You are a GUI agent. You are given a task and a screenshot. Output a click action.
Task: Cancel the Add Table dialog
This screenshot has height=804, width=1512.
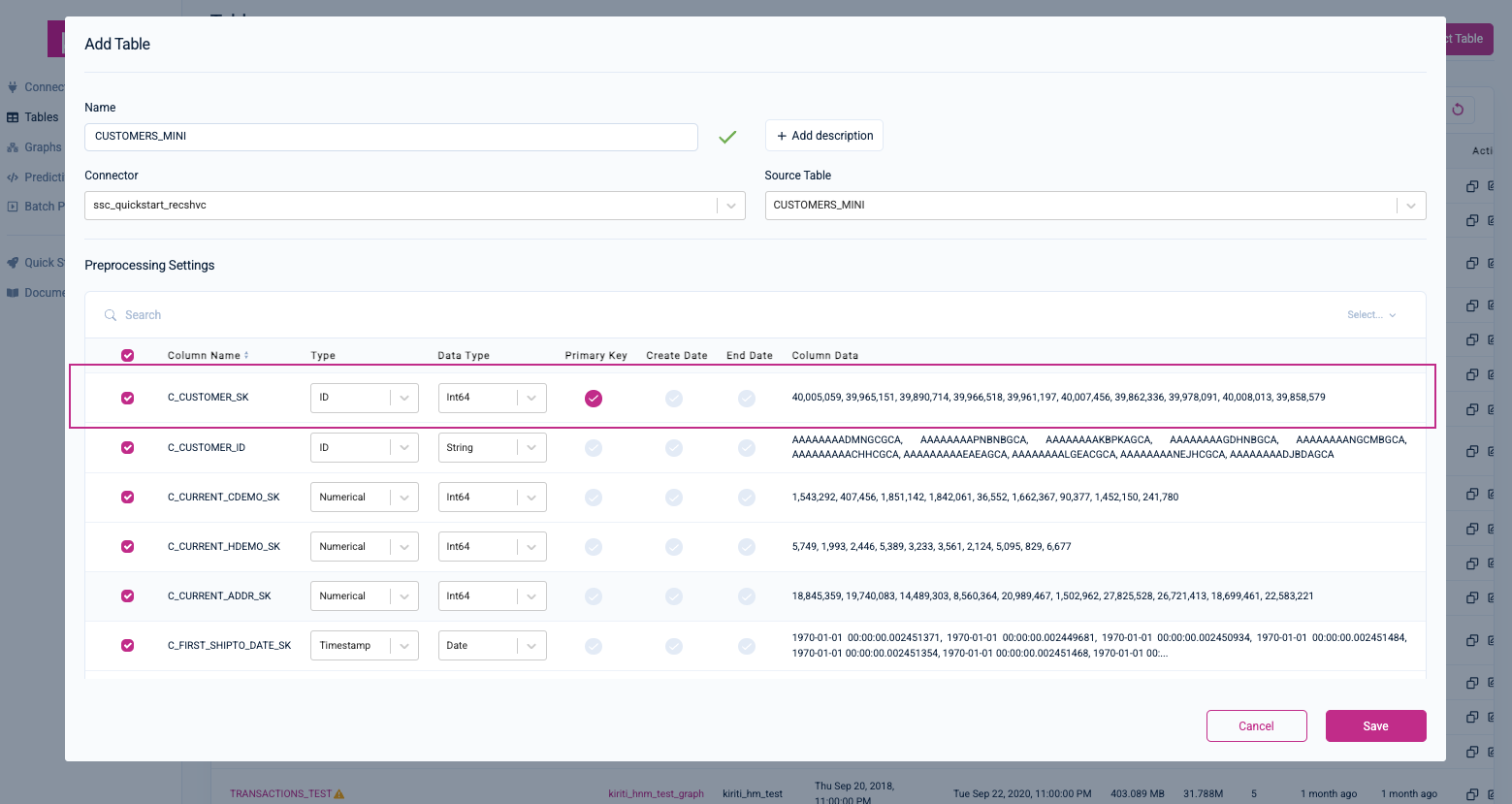1256,726
